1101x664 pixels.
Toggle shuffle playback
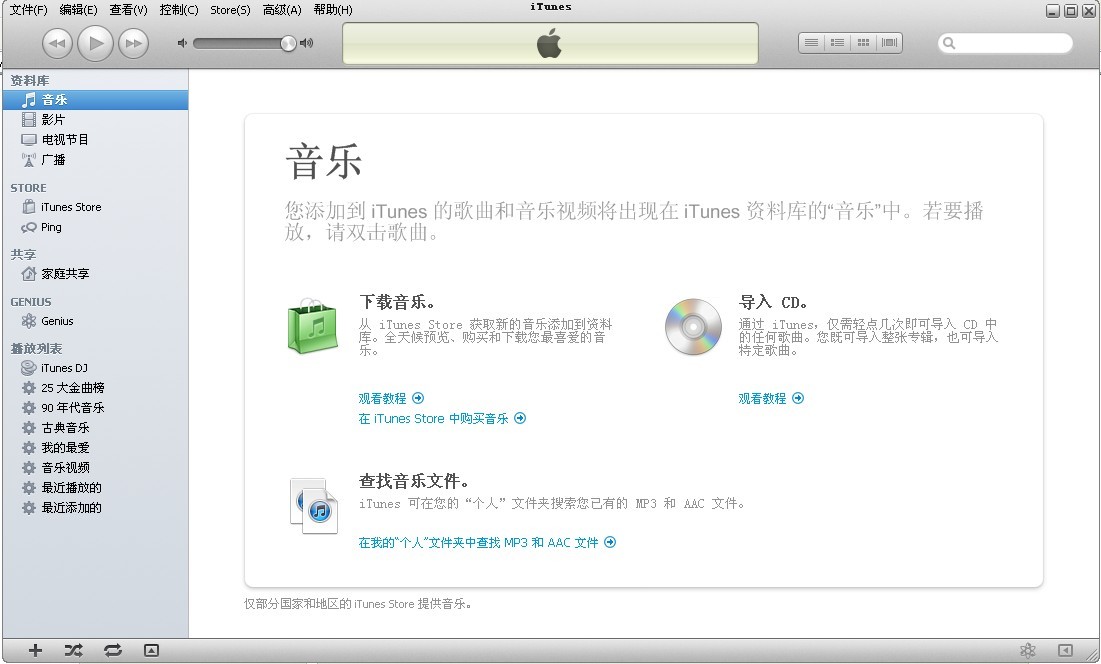point(74,650)
